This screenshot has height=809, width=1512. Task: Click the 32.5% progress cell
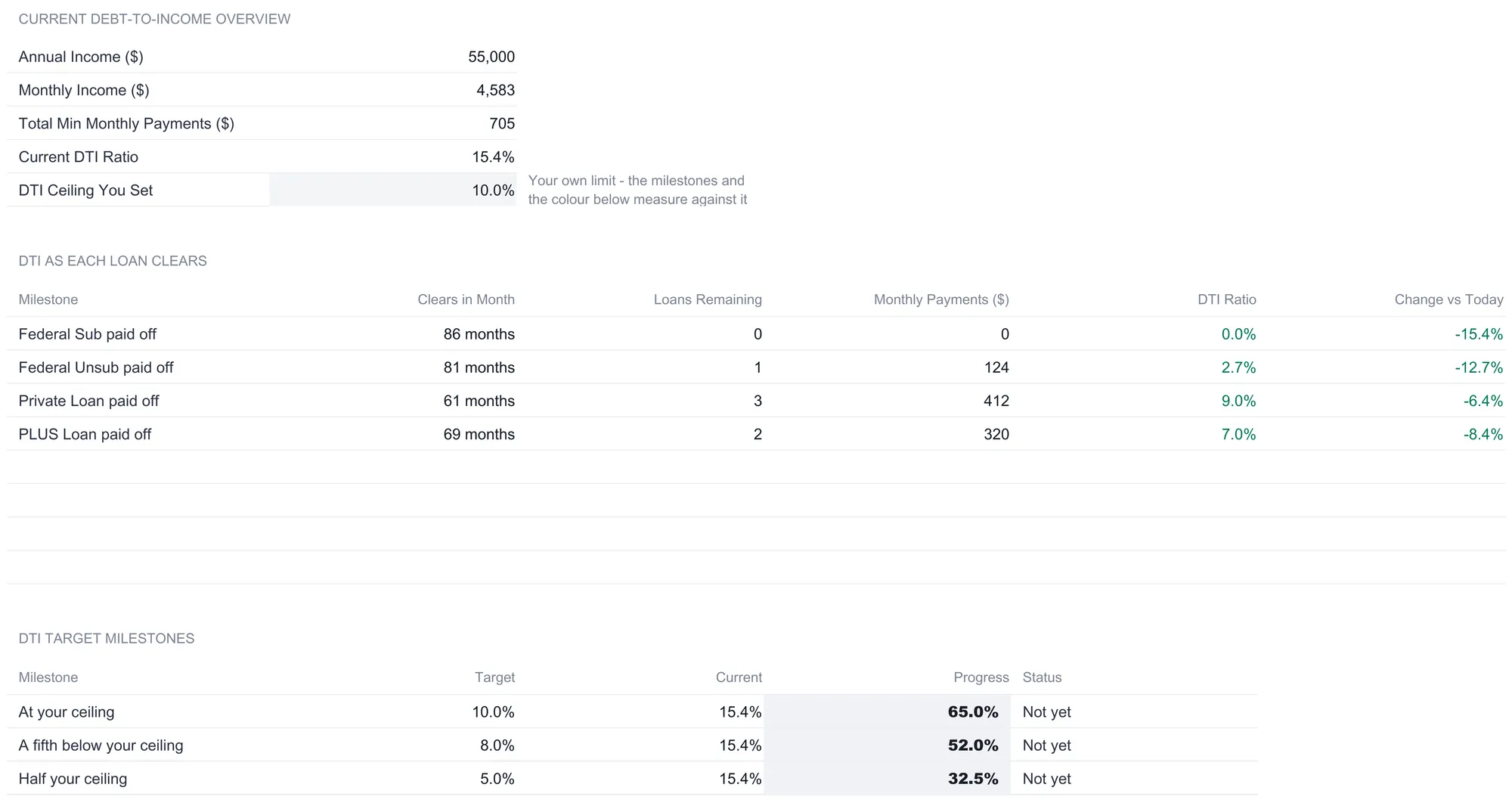coord(888,778)
